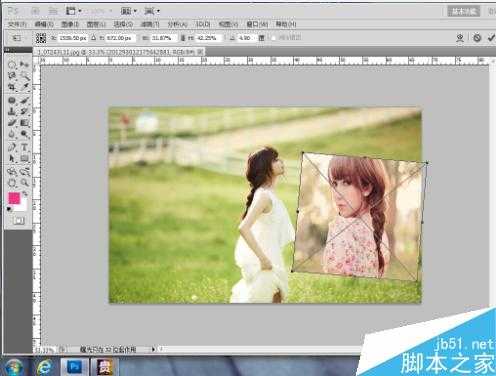Toggle Quick Mask mode button
The image size is (496, 376).
coord(19,220)
